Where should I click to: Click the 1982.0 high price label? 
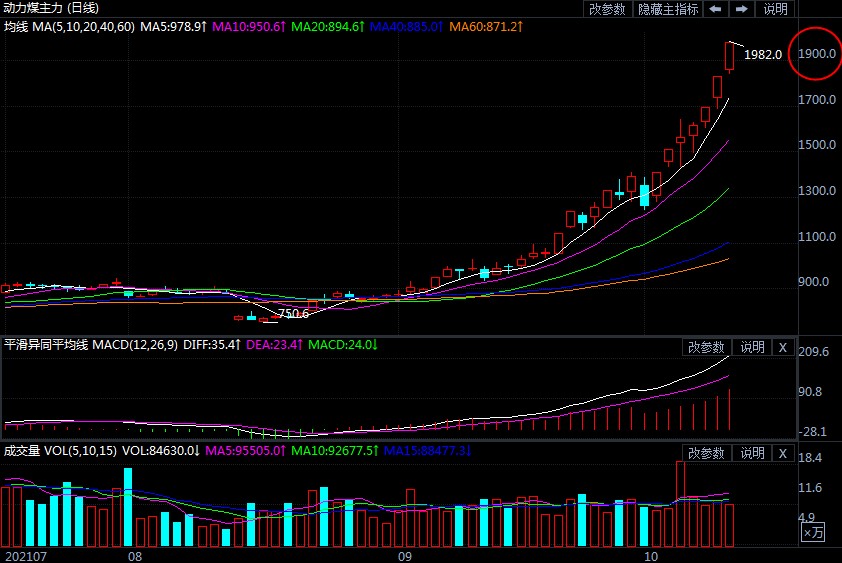pos(764,55)
